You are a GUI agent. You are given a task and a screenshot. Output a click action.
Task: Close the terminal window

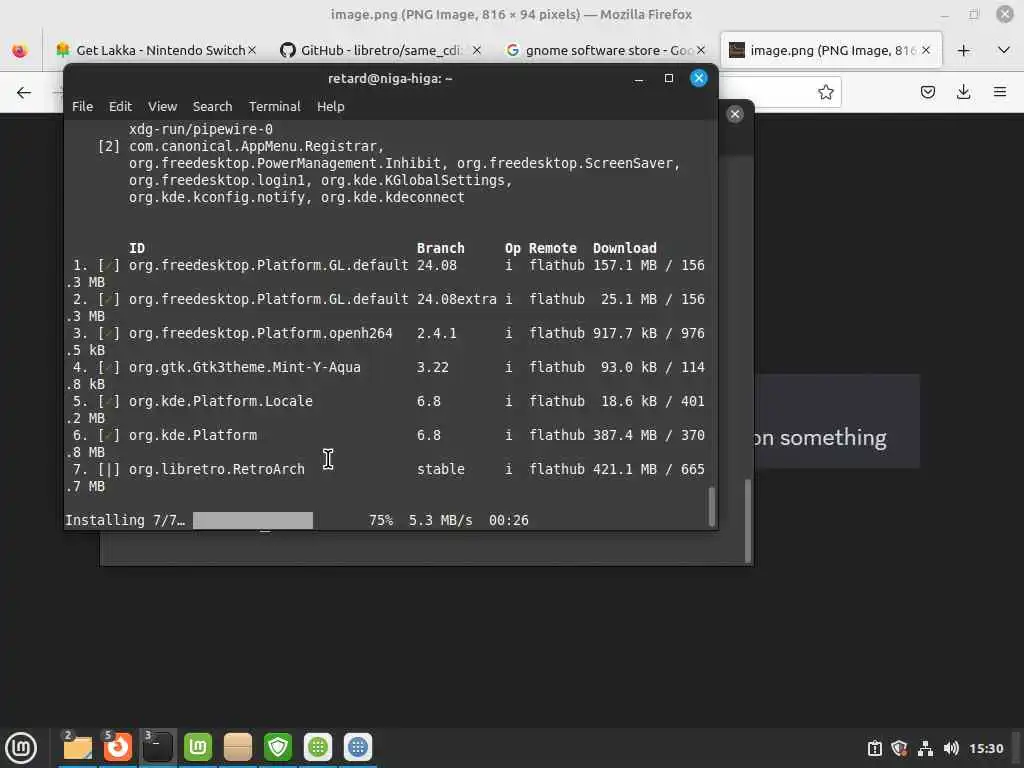point(699,78)
